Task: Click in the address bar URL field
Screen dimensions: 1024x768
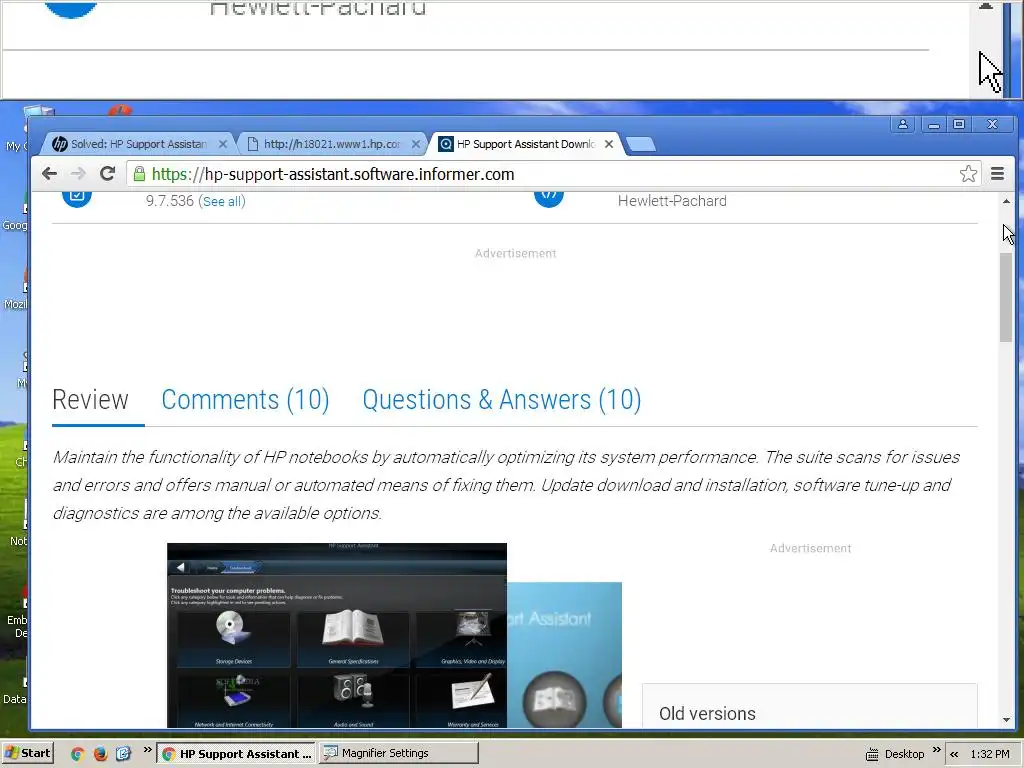Action: pos(553,174)
